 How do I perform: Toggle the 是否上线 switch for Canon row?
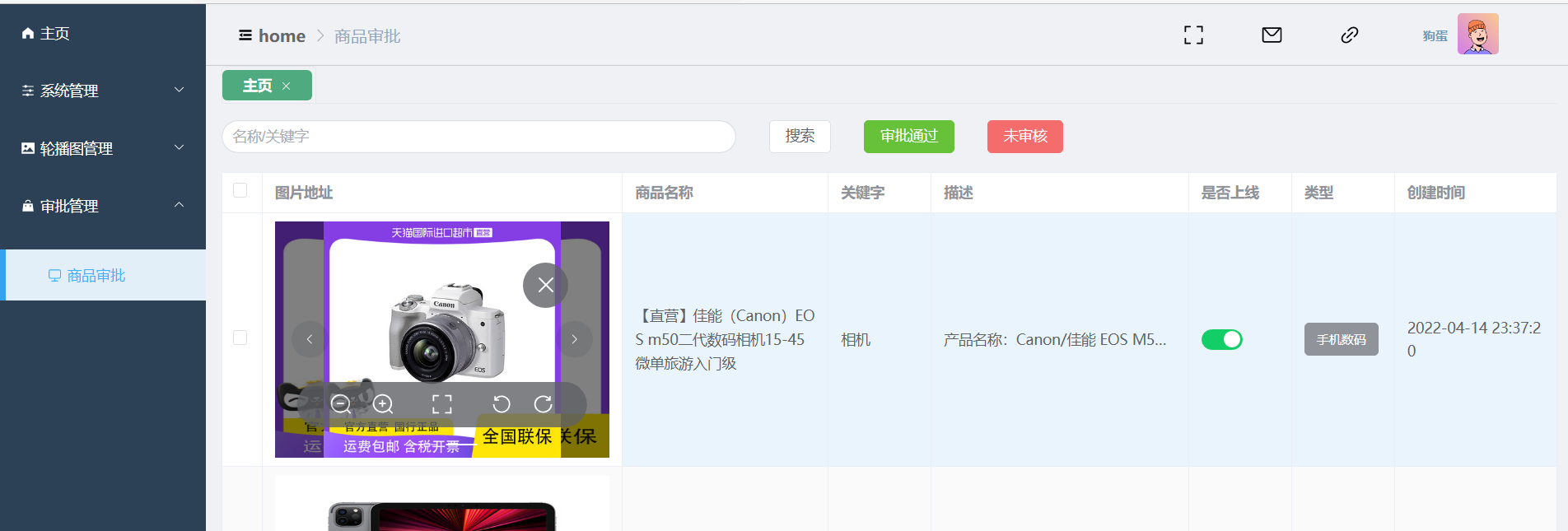[1222, 339]
